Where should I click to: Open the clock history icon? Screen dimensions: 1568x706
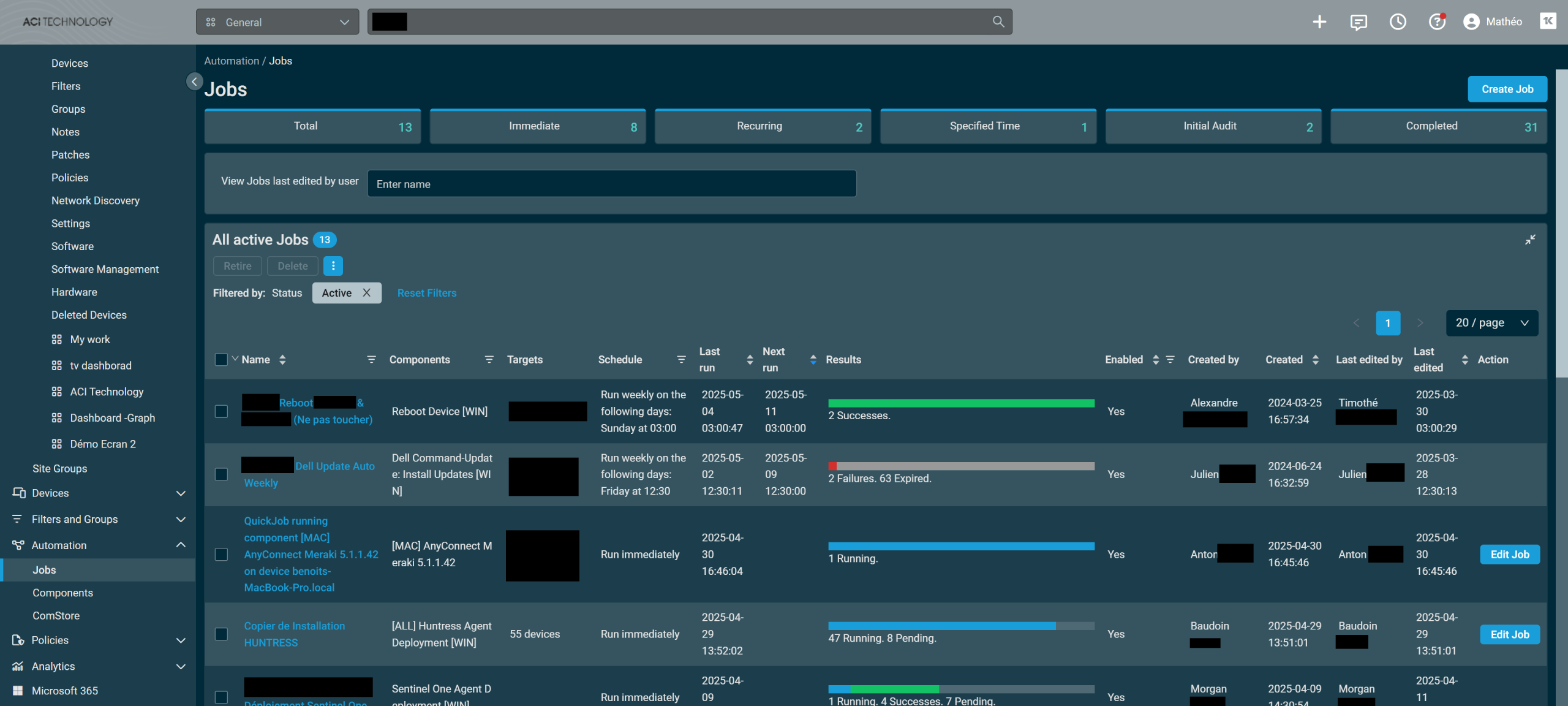(x=1398, y=22)
